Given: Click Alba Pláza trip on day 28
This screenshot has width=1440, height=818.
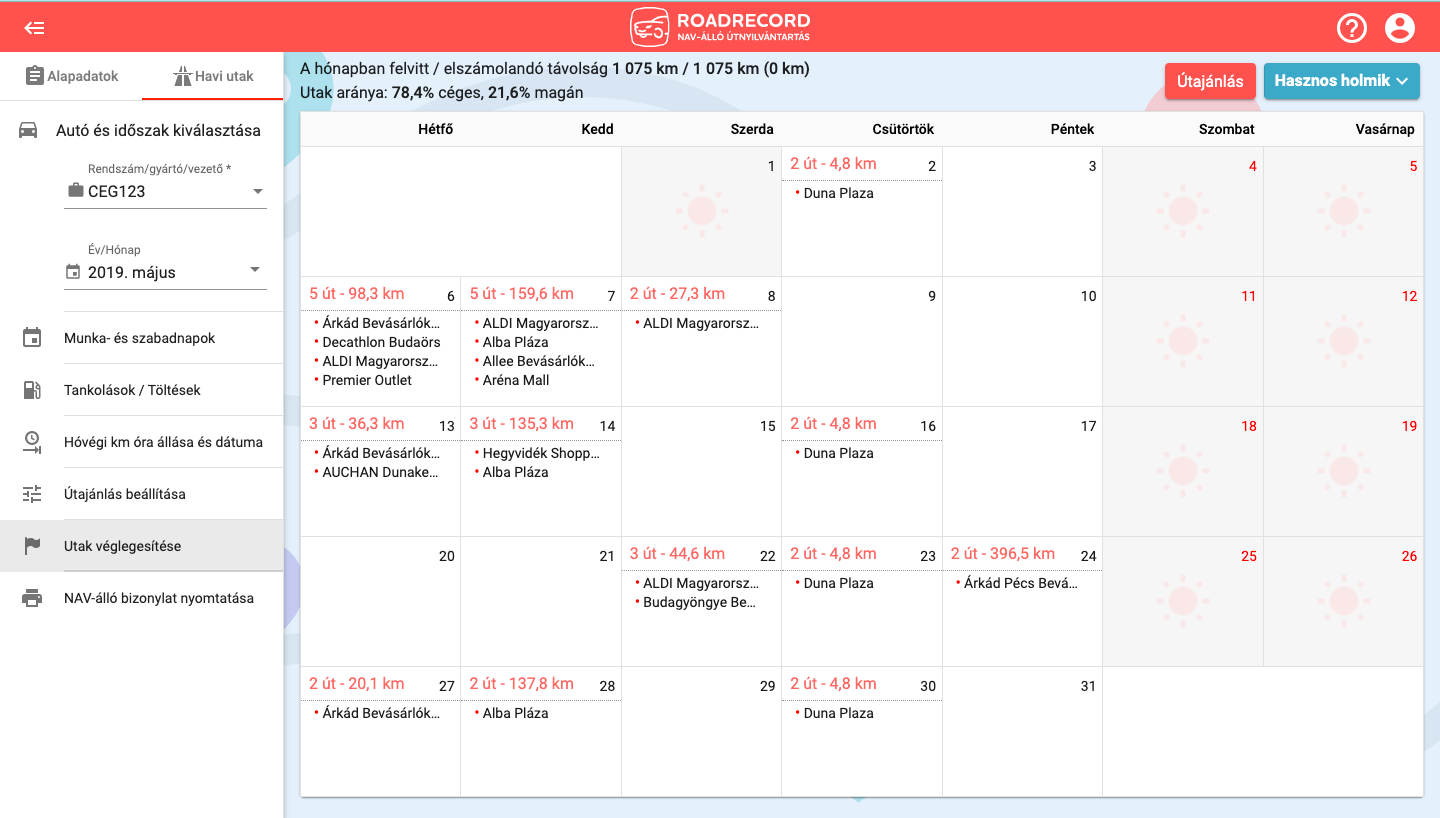Looking at the screenshot, I should pos(515,713).
